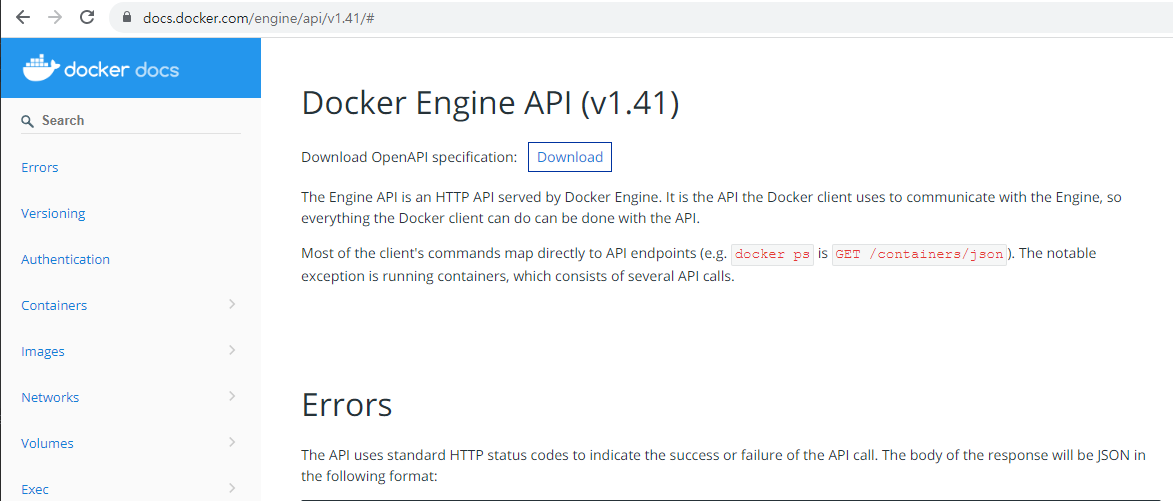
Task: Click the "Download OpenAPI specification:" label
Action: [409, 157]
